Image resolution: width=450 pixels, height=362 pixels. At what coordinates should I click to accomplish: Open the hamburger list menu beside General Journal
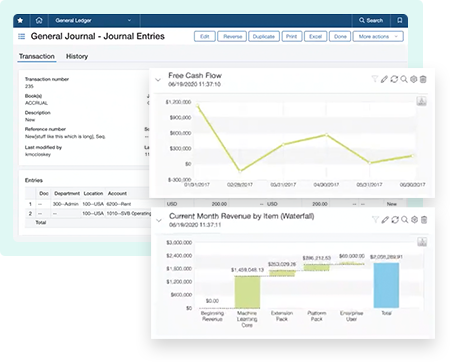click(21, 36)
